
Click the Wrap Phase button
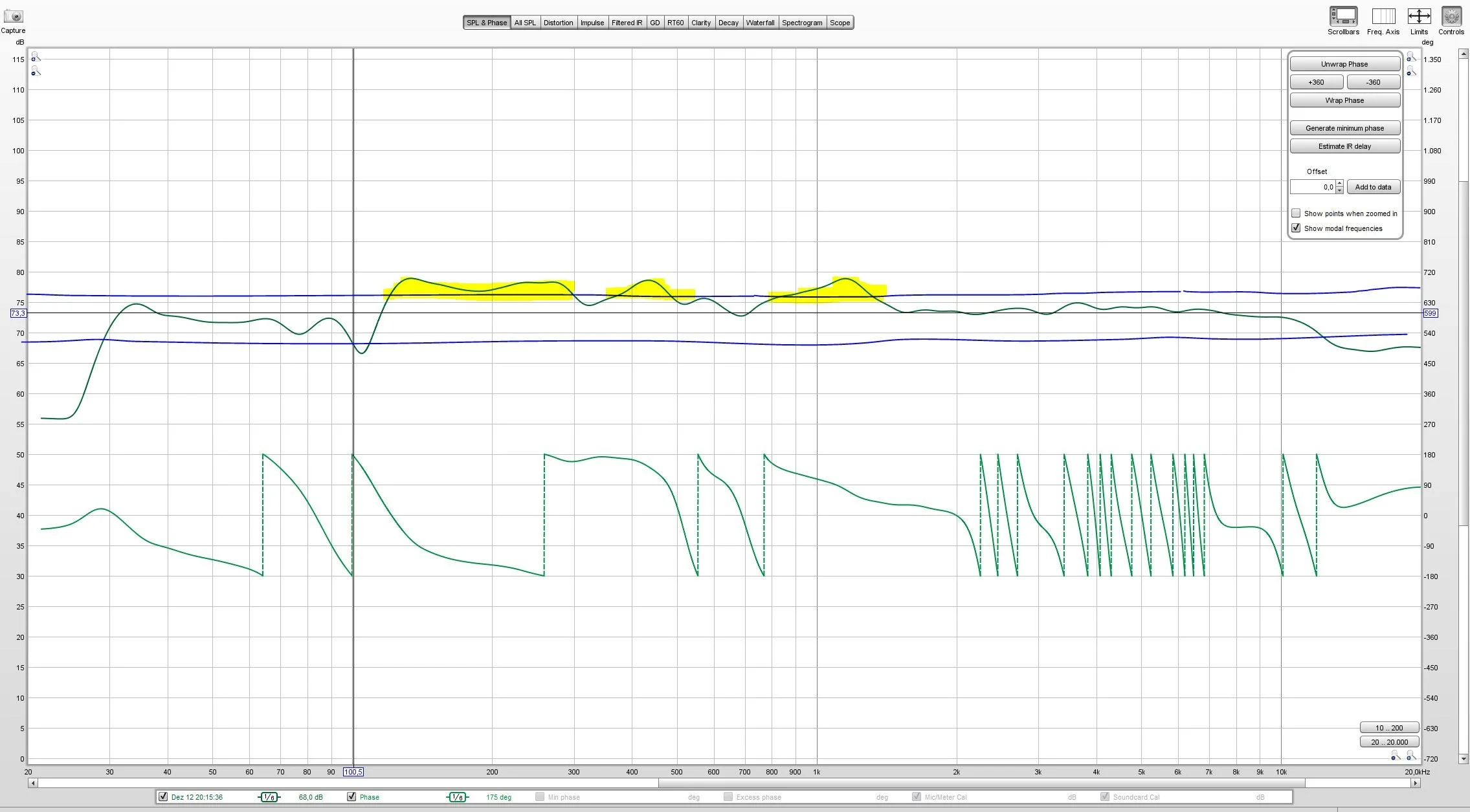(1344, 100)
